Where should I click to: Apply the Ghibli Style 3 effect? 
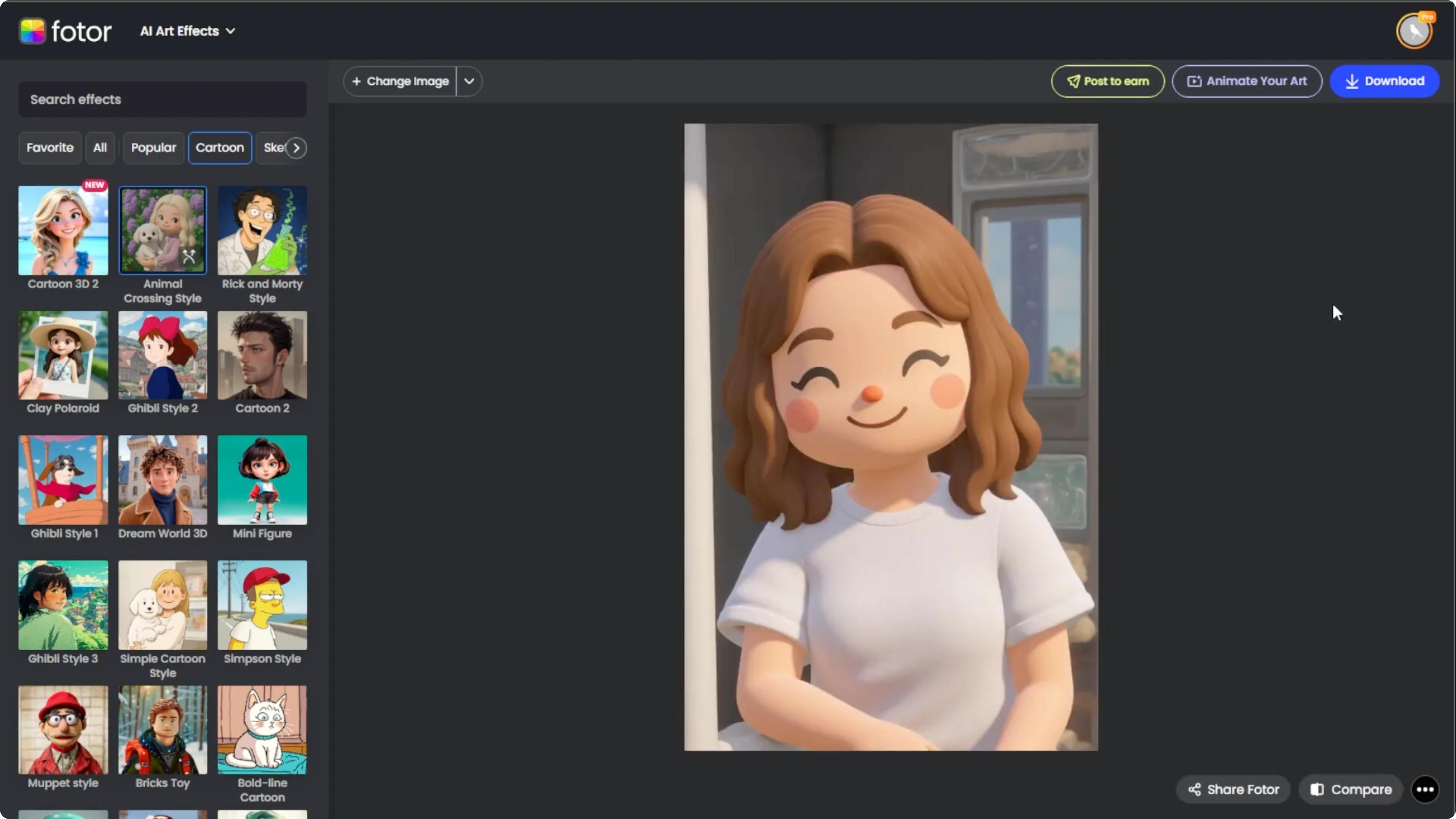tap(63, 605)
